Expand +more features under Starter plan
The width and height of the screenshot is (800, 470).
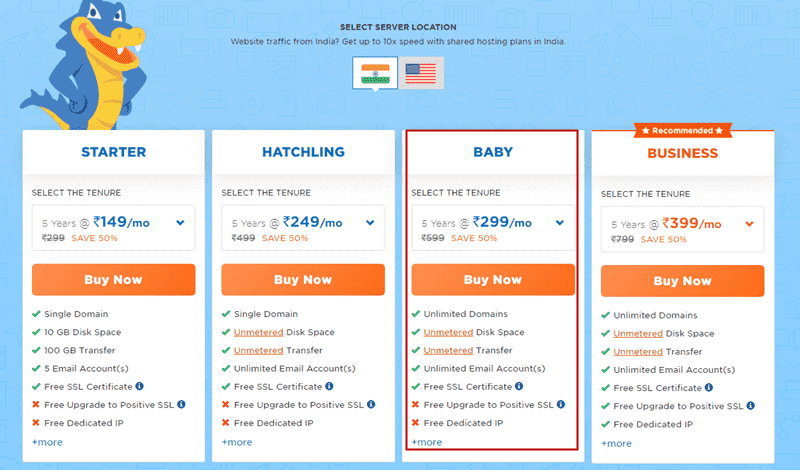point(46,441)
